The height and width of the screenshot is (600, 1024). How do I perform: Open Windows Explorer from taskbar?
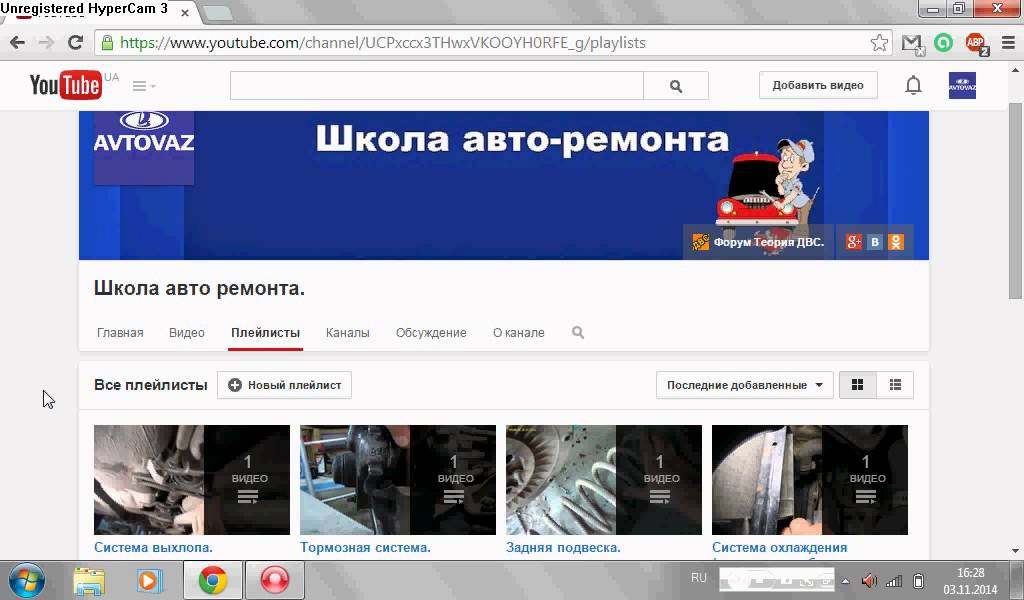(x=89, y=580)
